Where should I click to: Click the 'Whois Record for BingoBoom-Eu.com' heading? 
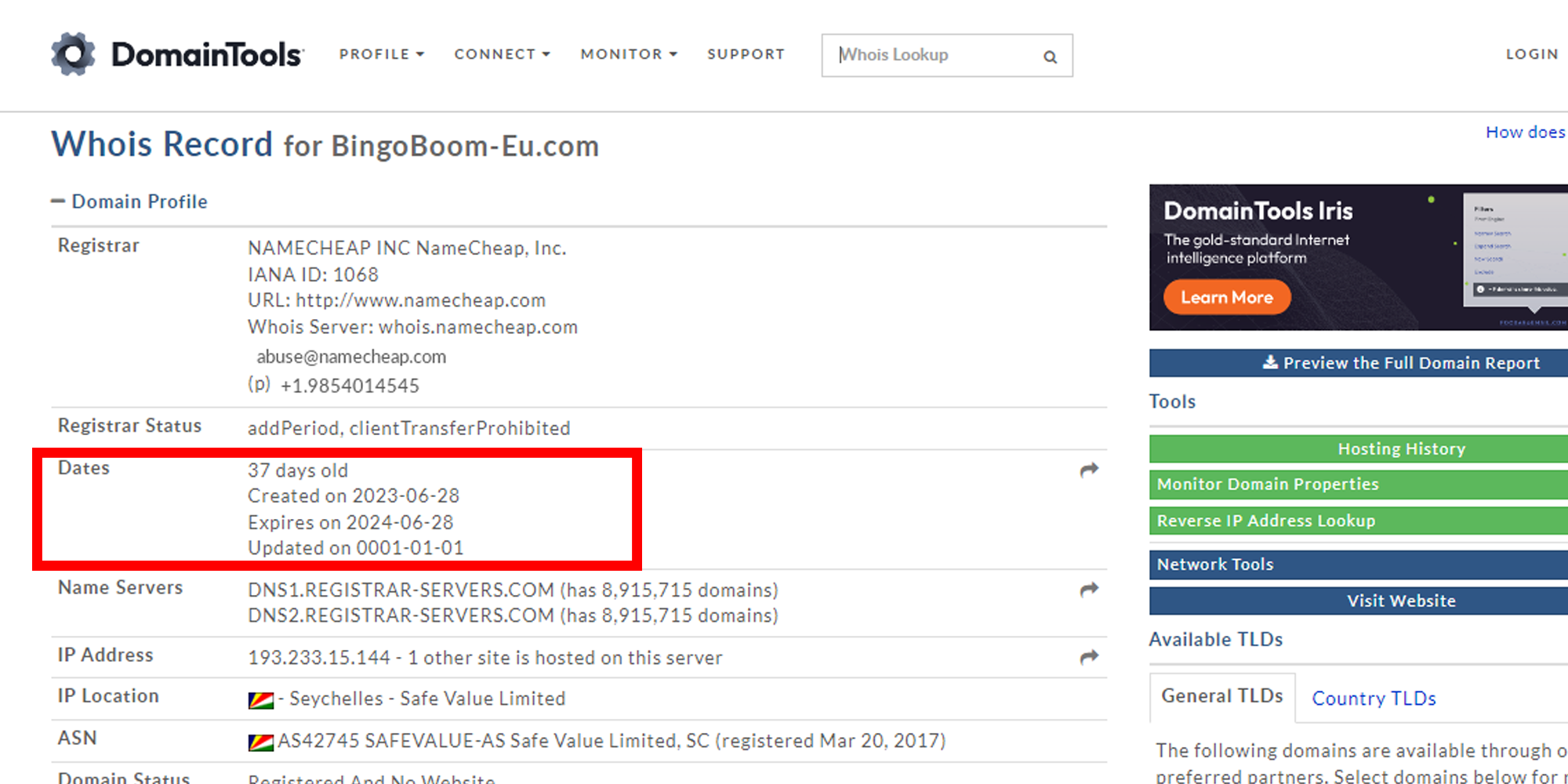[x=325, y=145]
